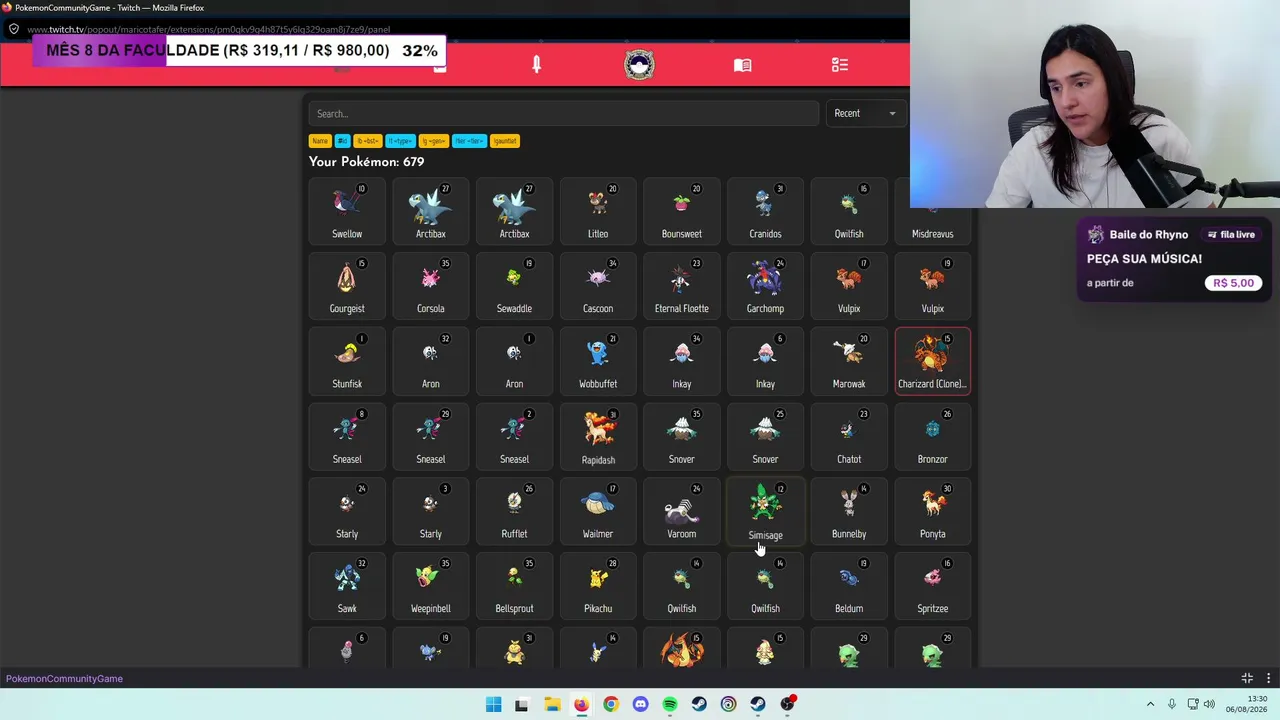The image size is (1280, 720).
Task: Select the Ponyta Pokémon
Action: [x=932, y=512]
